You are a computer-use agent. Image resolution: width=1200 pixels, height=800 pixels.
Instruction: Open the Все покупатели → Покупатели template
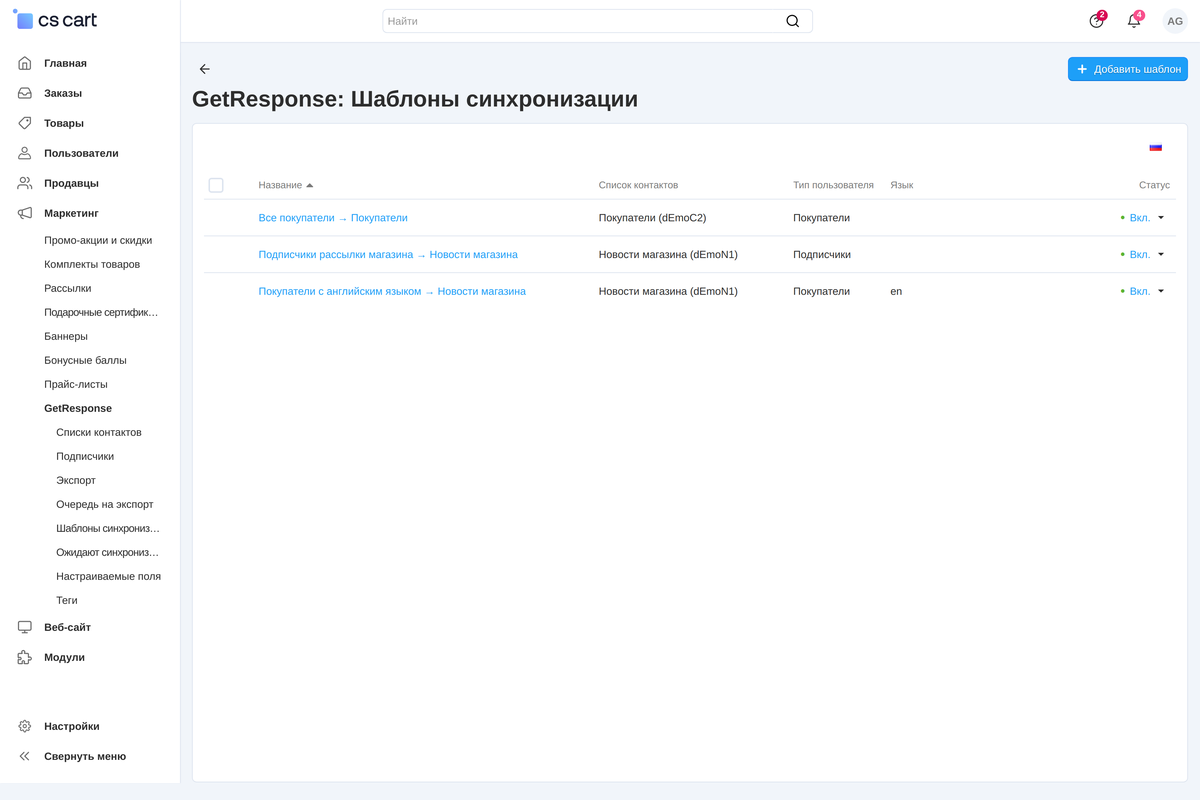tap(333, 218)
